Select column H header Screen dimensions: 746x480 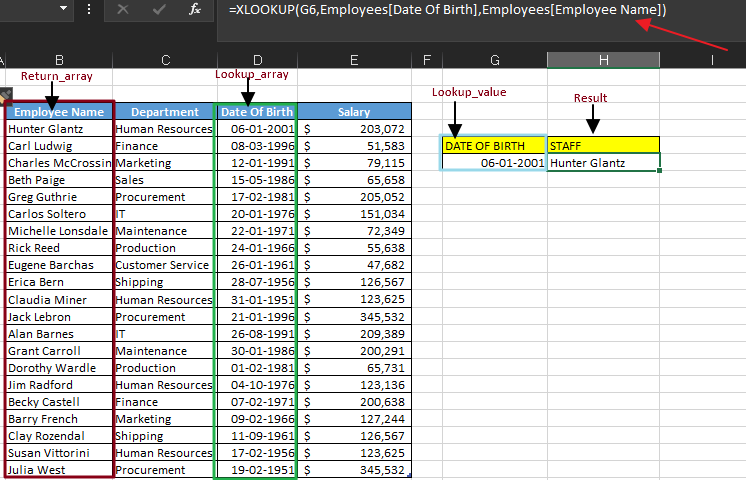coord(603,60)
